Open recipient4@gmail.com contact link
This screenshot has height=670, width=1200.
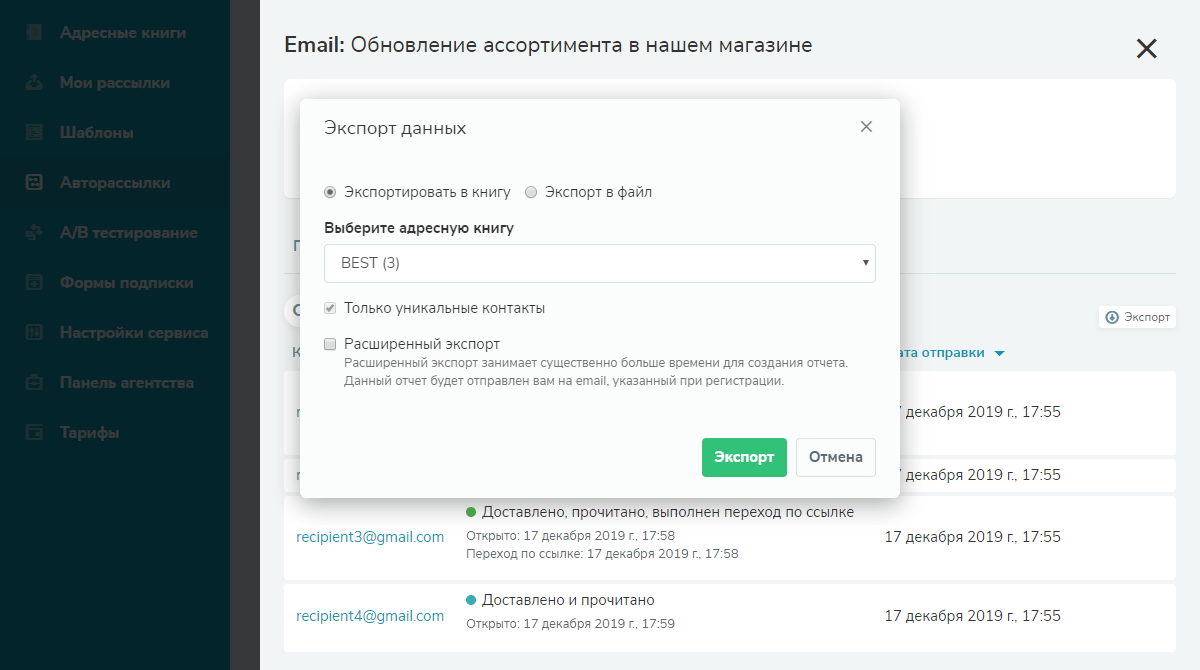(370, 616)
